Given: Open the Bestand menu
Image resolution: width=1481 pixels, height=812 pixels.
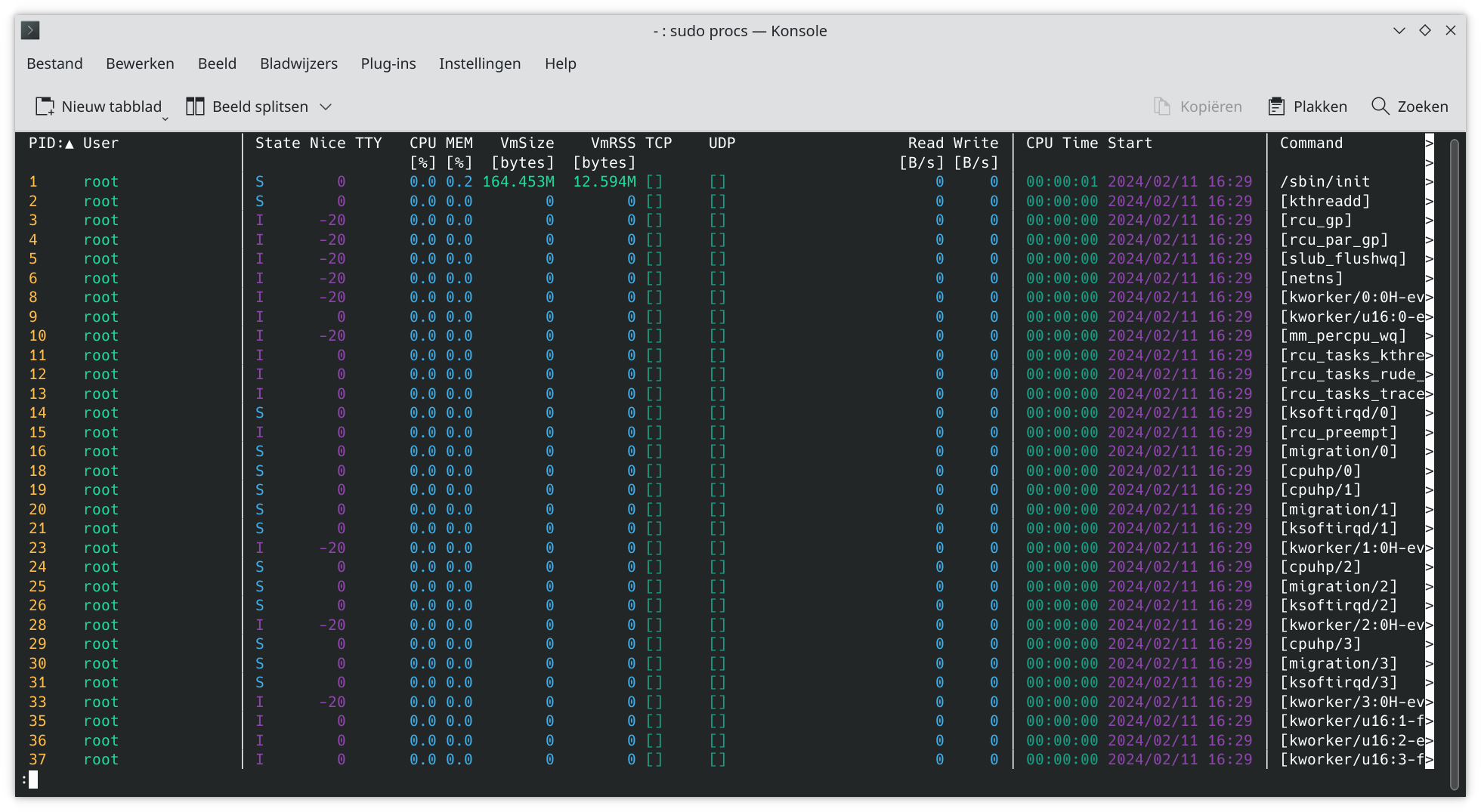Looking at the screenshot, I should [54, 63].
